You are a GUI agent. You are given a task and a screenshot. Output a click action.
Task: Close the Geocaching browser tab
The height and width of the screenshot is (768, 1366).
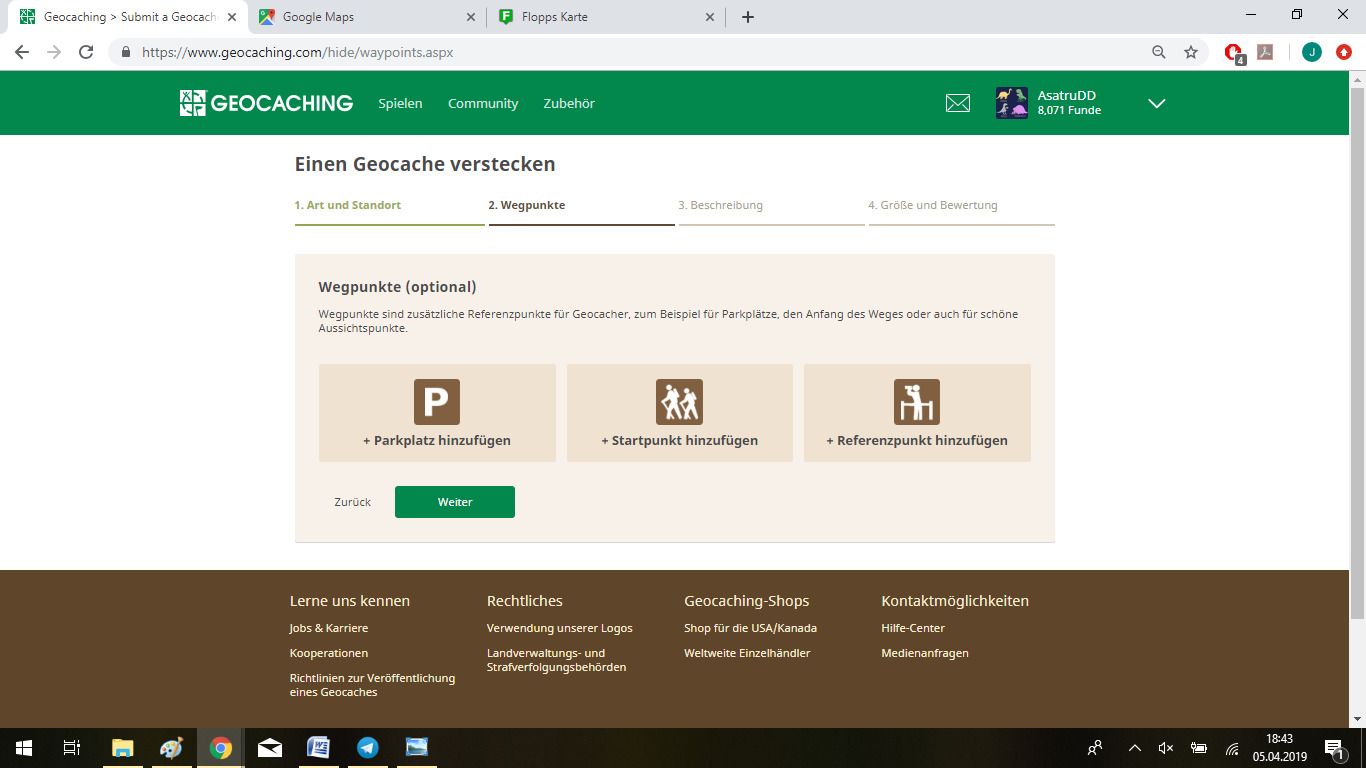pyautogui.click(x=232, y=17)
